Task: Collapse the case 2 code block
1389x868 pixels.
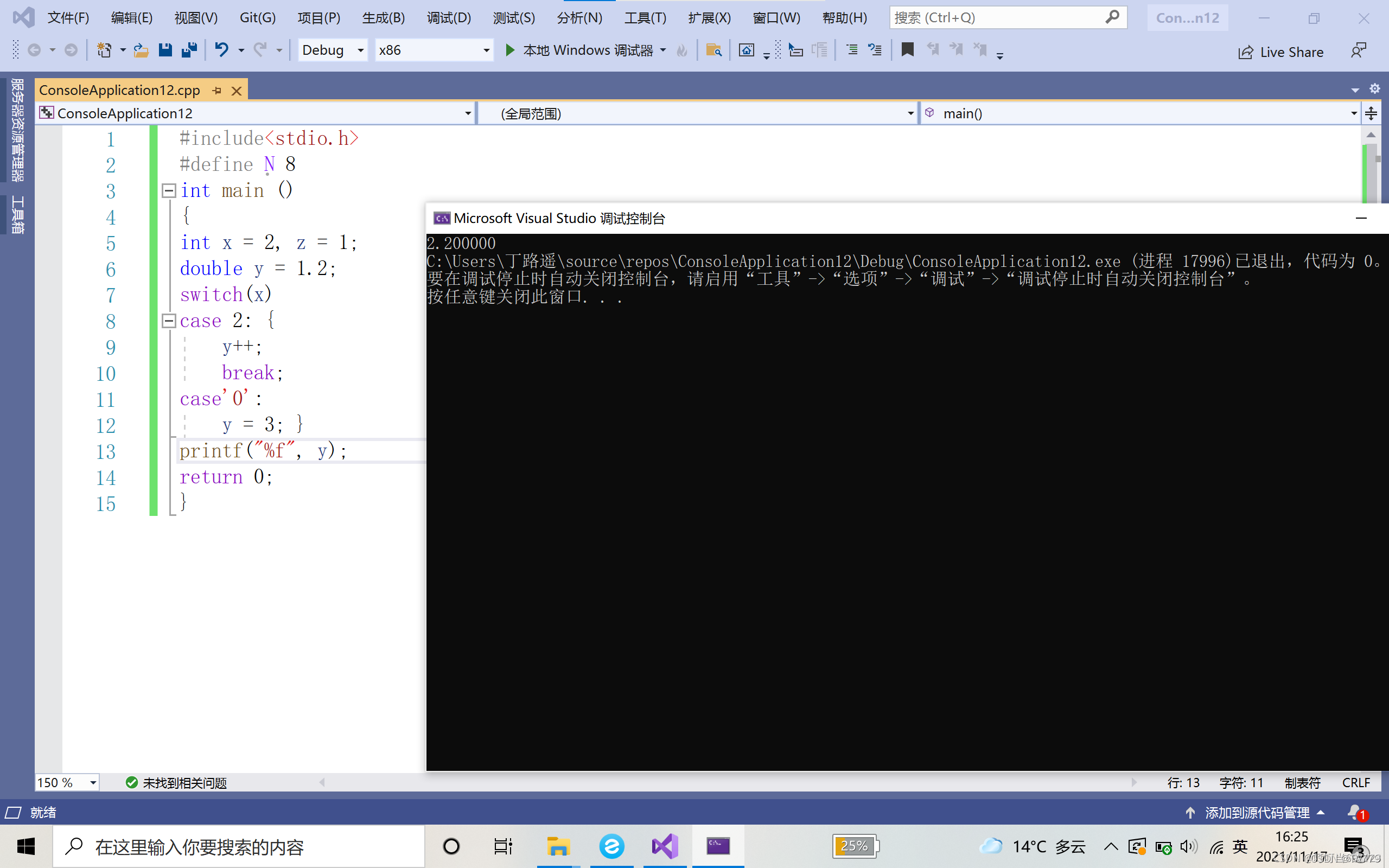Action: pyautogui.click(x=169, y=321)
